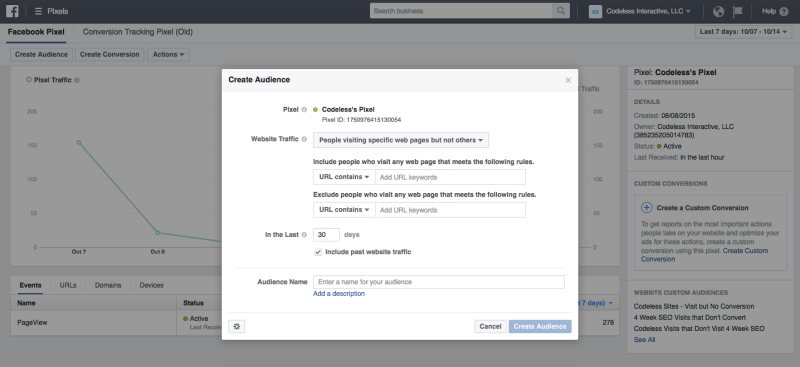Click the Codeless Interactive account avatar
The height and width of the screenshot is (367, 800).
point(595,11)
